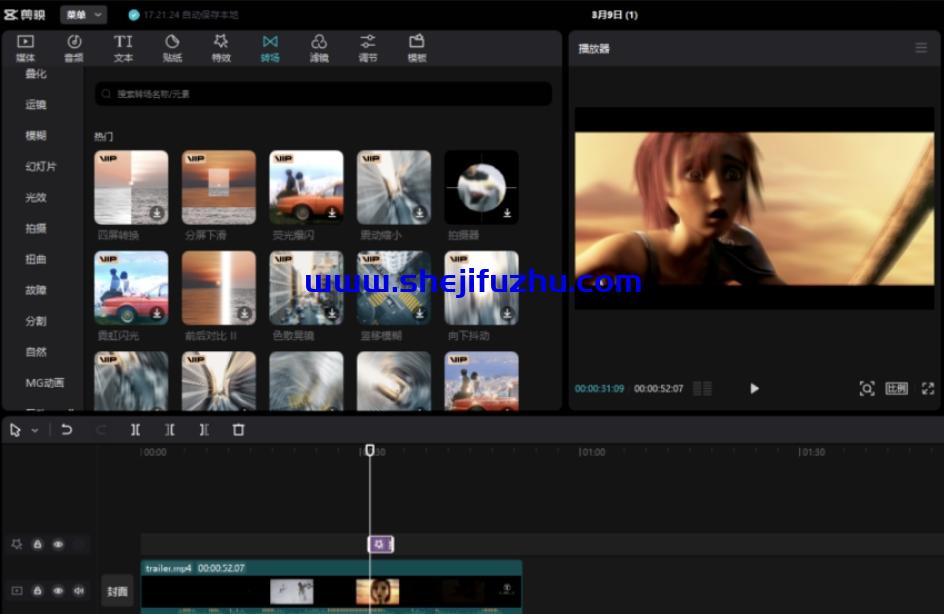Download the first split-screen sea transition
Image resolution: width=944 pixels, height=614 pixels.
click(x=157, y=212)
